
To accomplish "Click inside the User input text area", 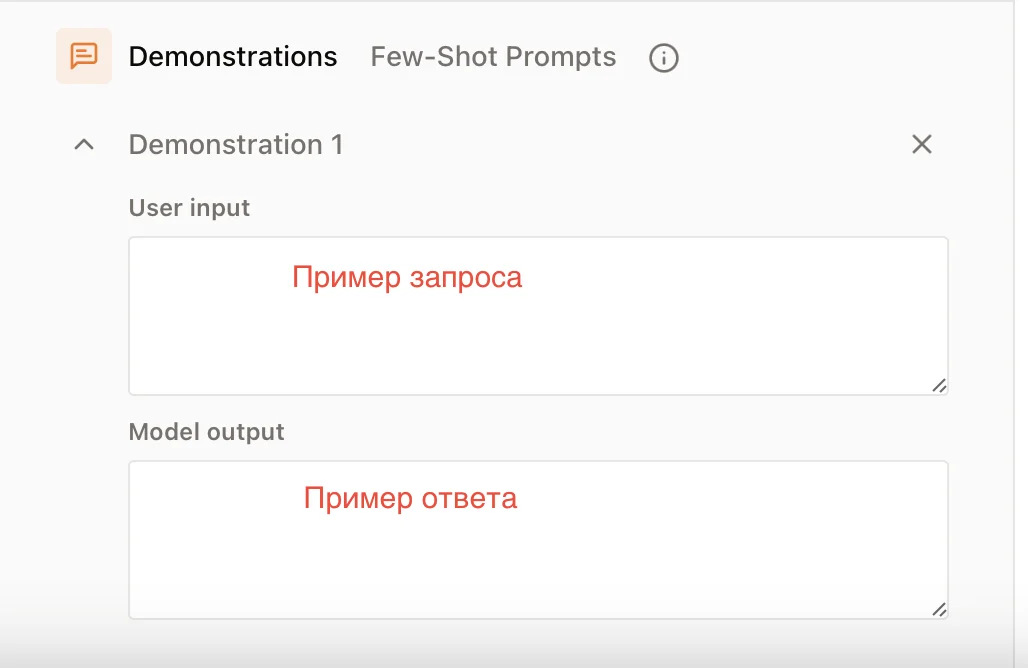I will pyautogui.click(x=538, y=316).
